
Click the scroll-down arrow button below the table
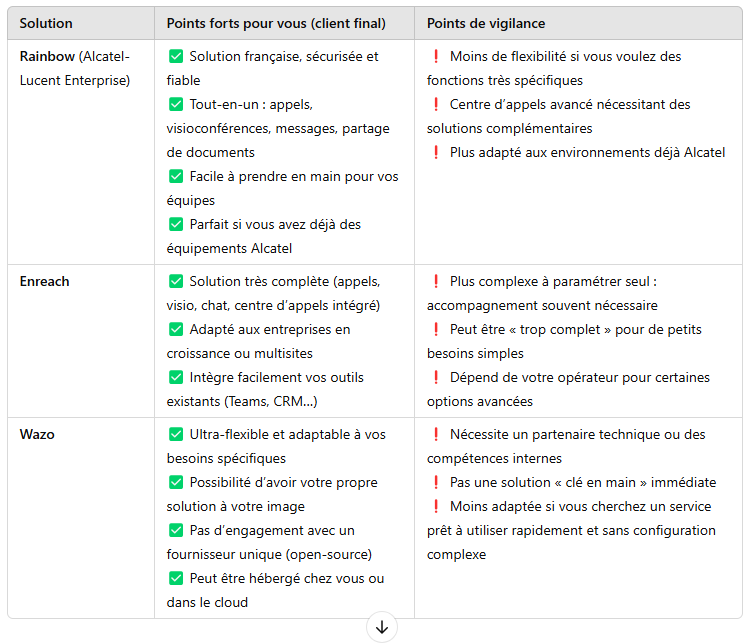tap(381, 627)
